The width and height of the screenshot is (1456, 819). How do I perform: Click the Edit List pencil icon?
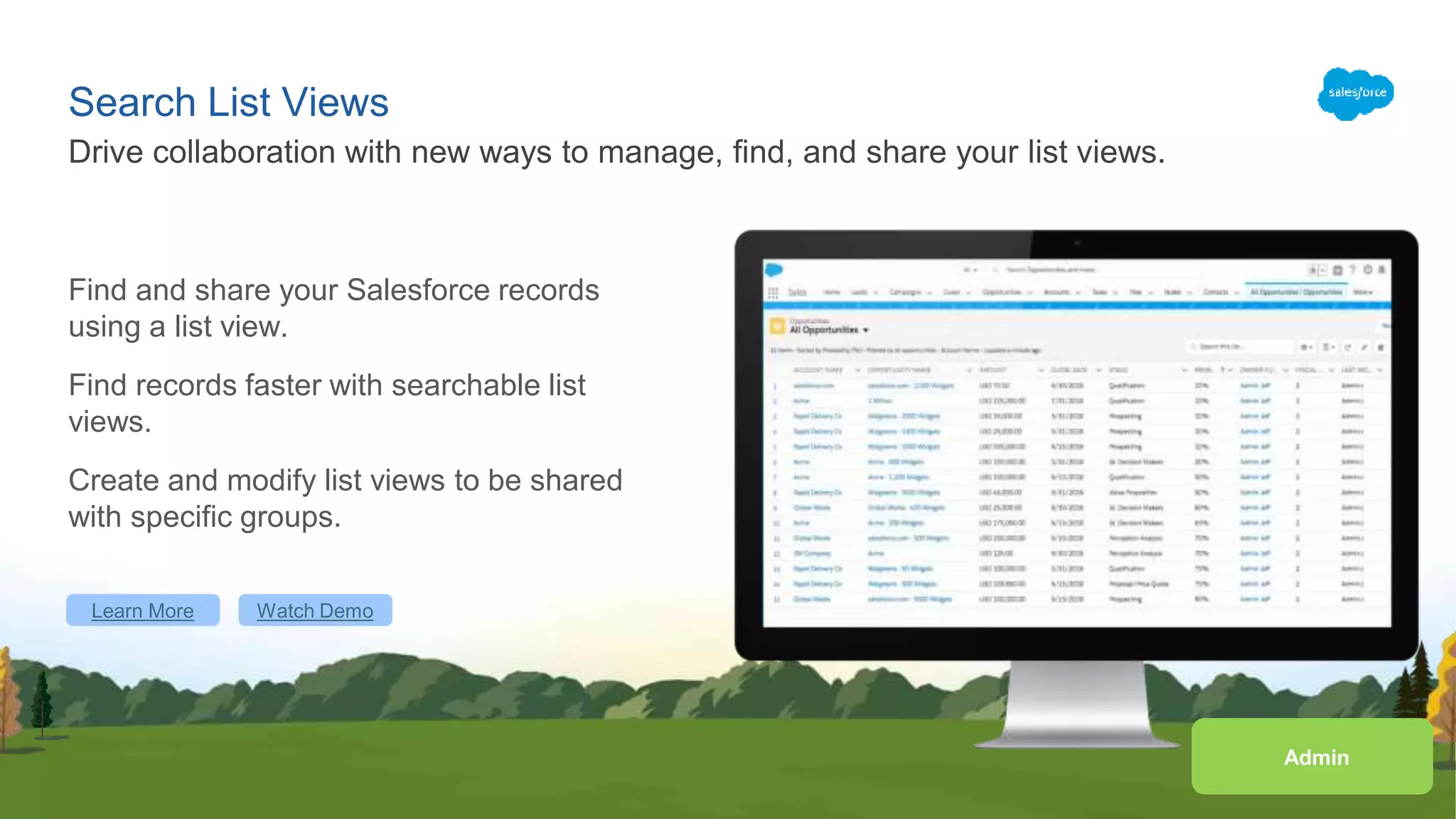tap(1364, 348)
